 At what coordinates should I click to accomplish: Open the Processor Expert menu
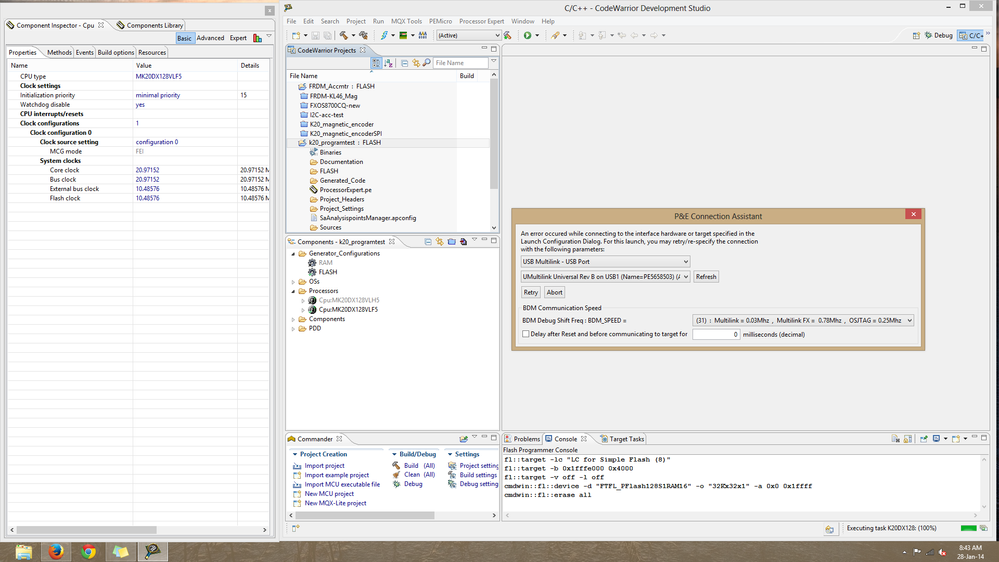pyautogui.click(x=482, y=21)
